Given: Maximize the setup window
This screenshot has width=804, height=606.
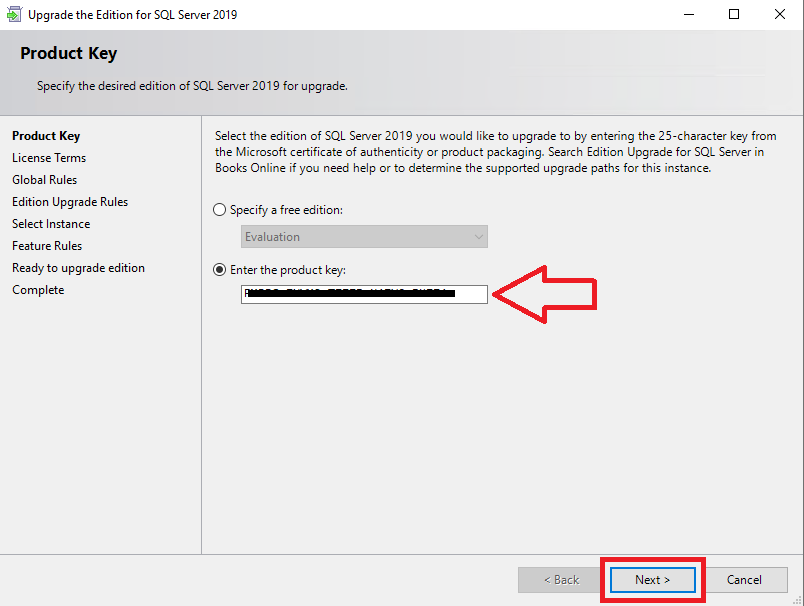Looking at the screenshot, I should 734,14.
